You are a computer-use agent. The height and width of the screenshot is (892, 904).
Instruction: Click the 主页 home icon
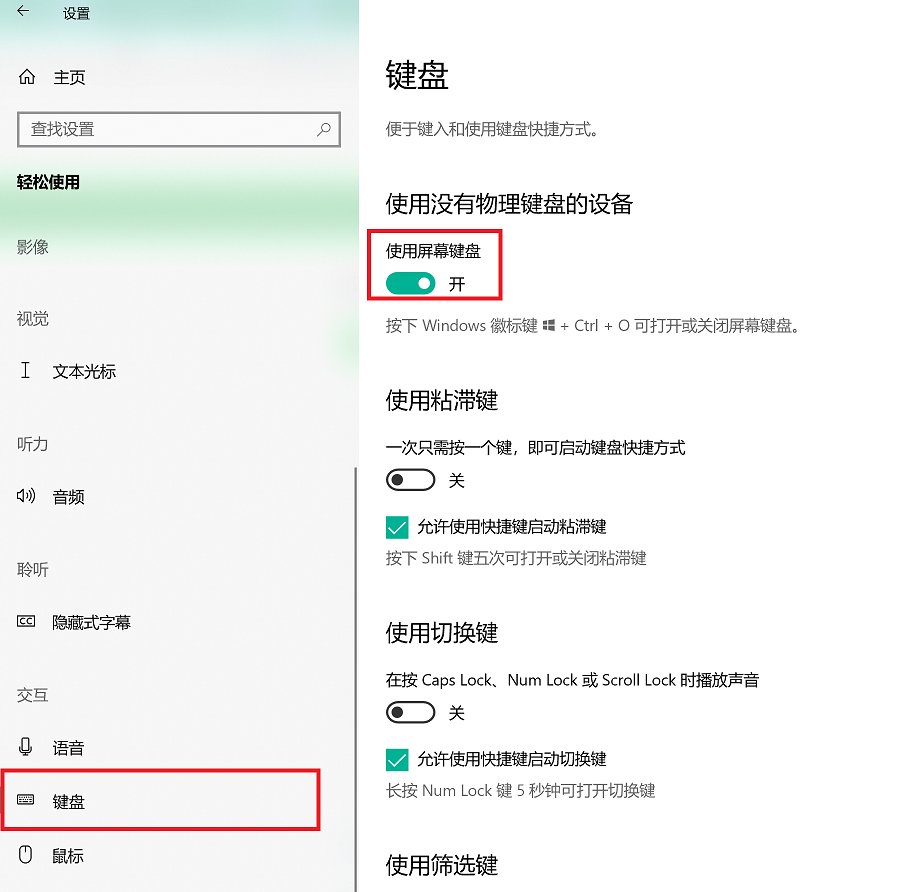tap(29, 77)
